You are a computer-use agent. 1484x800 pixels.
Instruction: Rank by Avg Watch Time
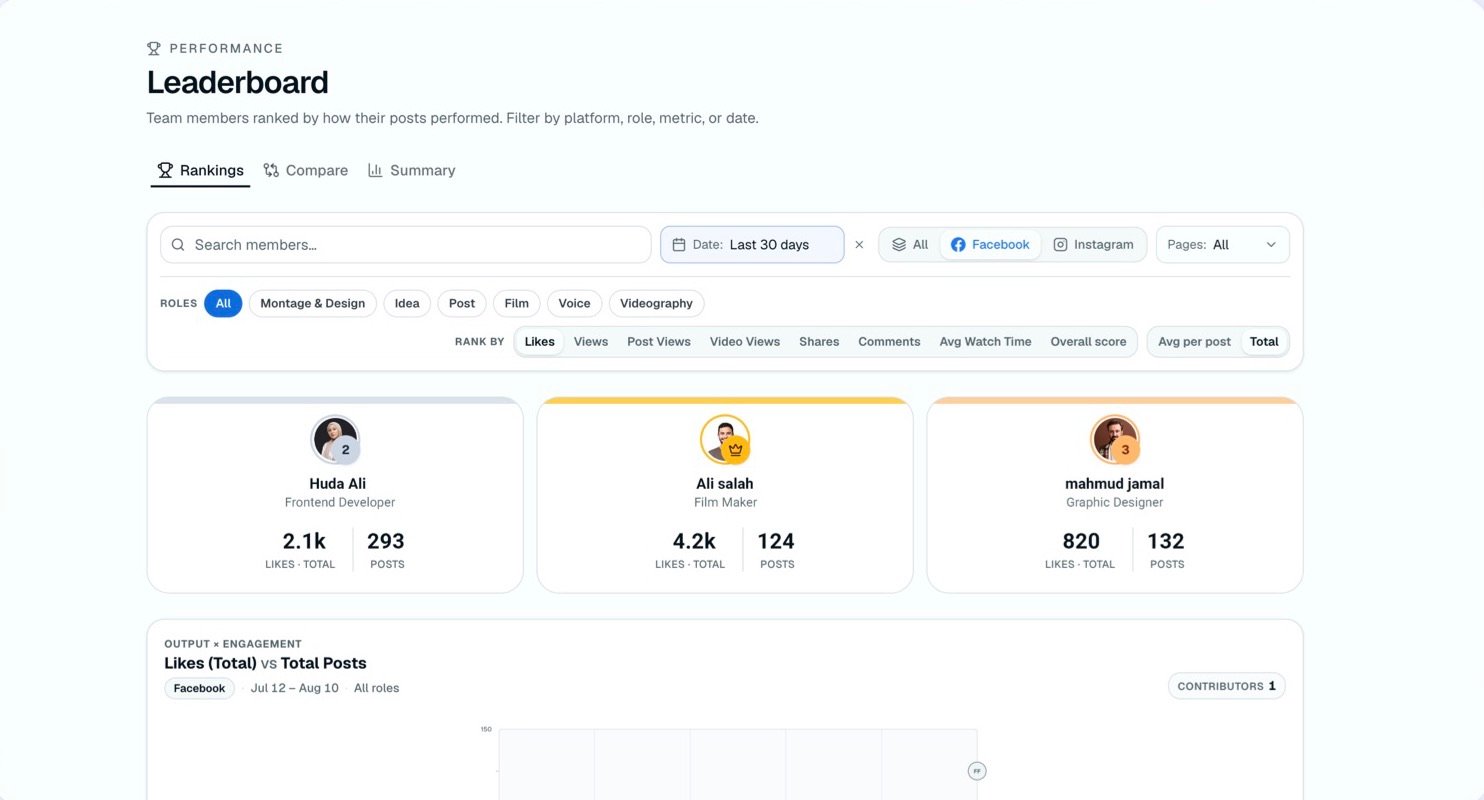pyautogui.click(x=985, y=342)
